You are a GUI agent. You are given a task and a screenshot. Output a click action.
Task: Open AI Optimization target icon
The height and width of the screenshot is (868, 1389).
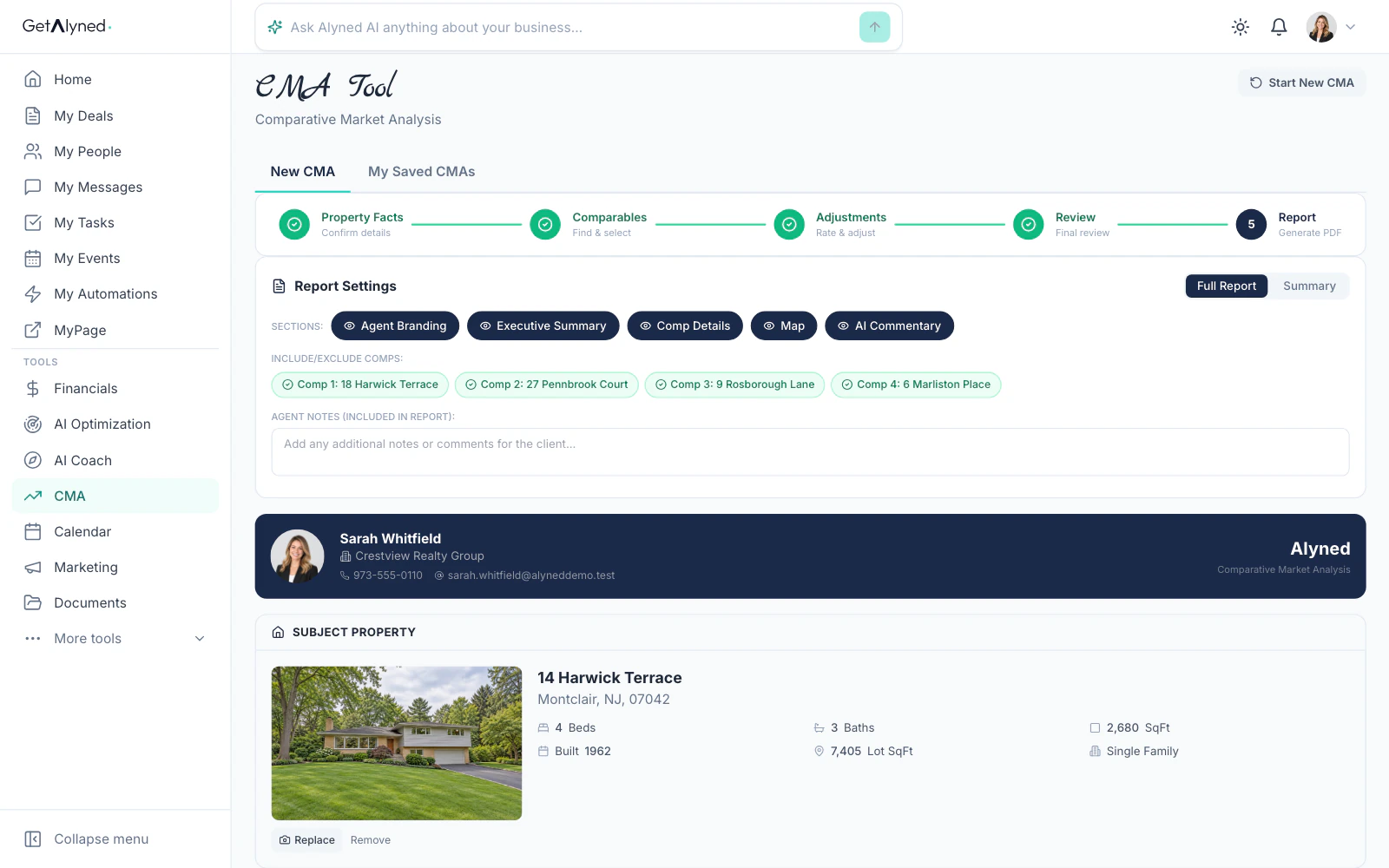(33, 424)
